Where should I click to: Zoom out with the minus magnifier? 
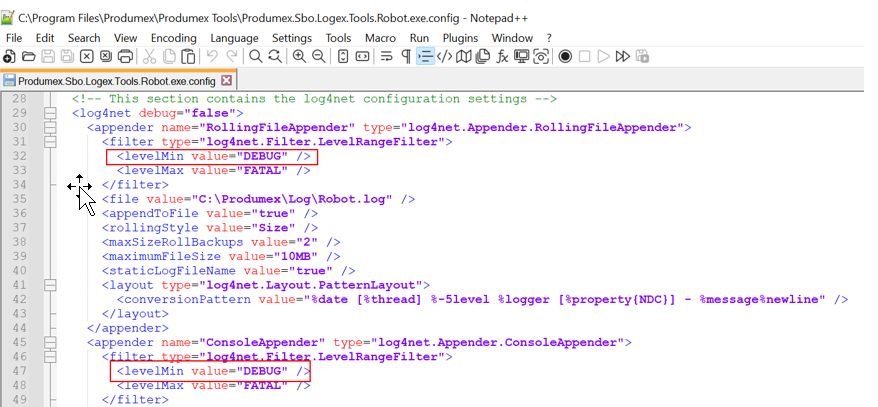click(319, 57)
